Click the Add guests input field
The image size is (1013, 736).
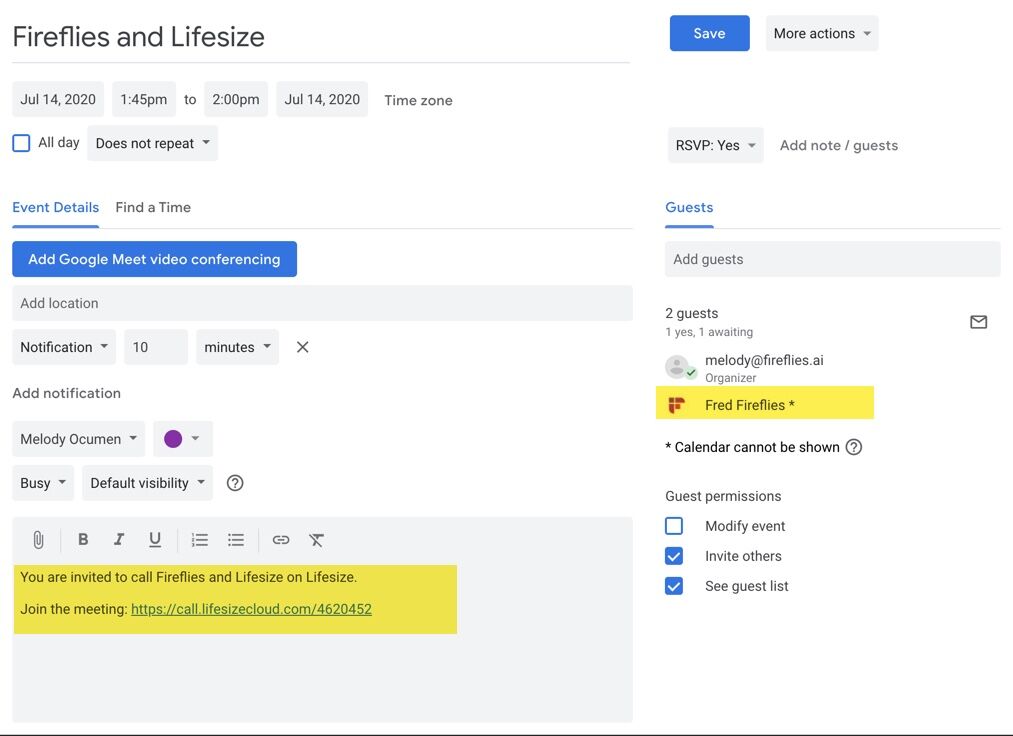tap(833, 259)
